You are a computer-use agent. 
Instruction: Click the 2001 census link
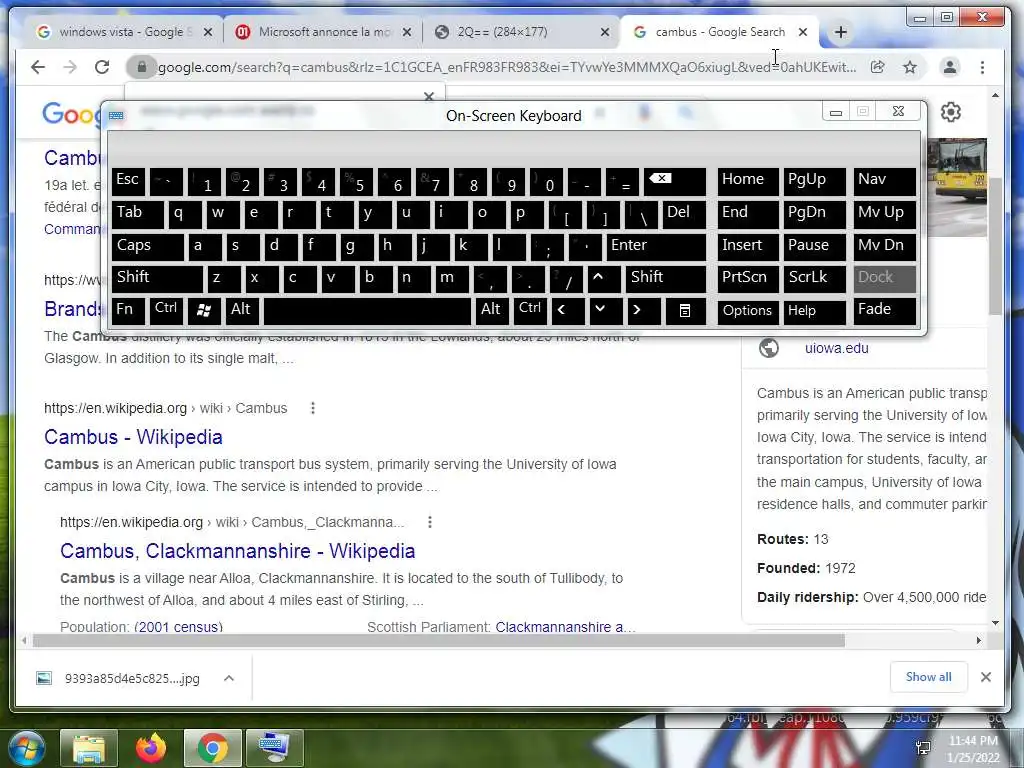[x=178, y=627]
